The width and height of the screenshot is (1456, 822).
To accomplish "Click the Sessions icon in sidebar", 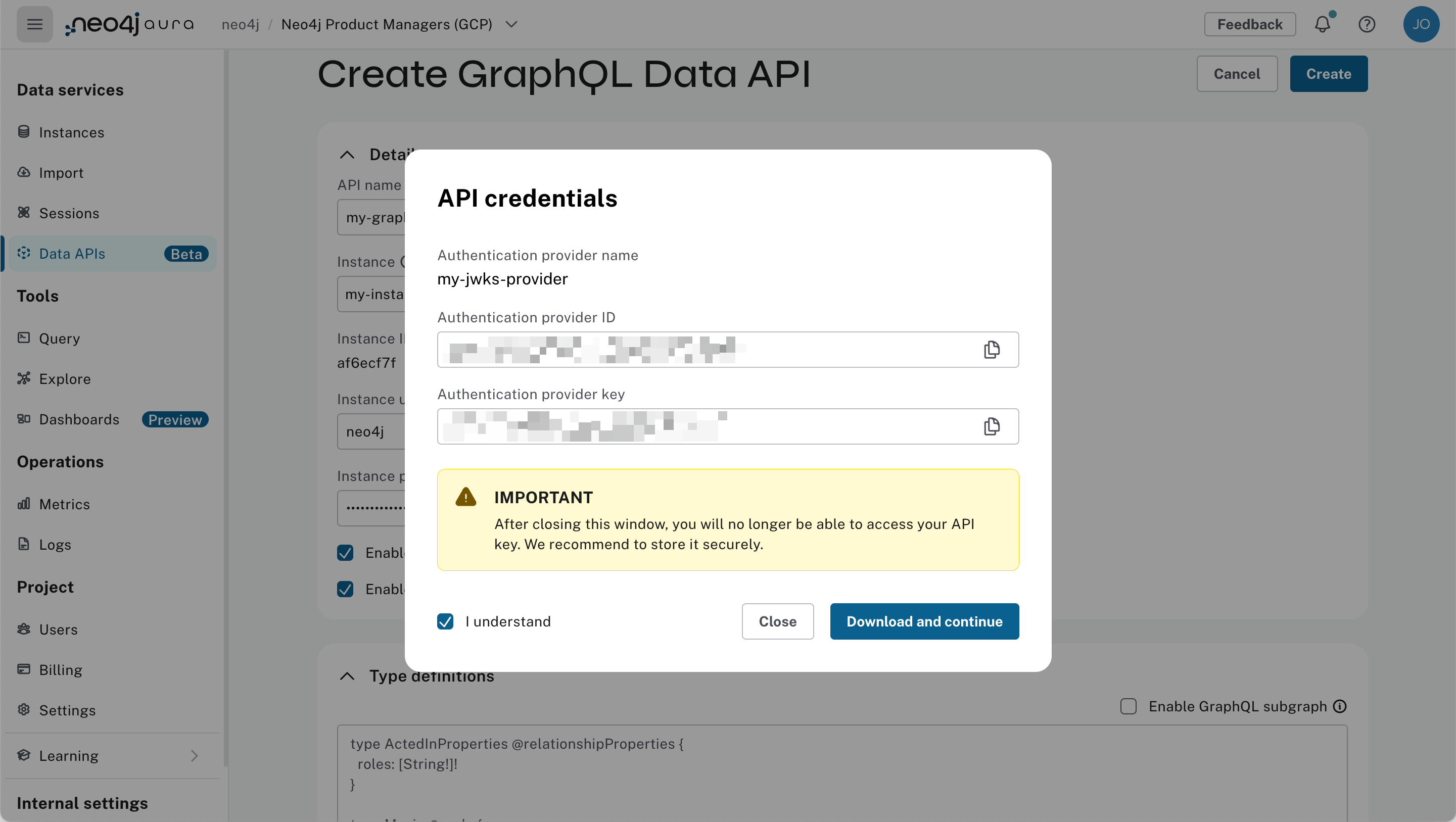I will pyautogui.click(x=24, y=212).
